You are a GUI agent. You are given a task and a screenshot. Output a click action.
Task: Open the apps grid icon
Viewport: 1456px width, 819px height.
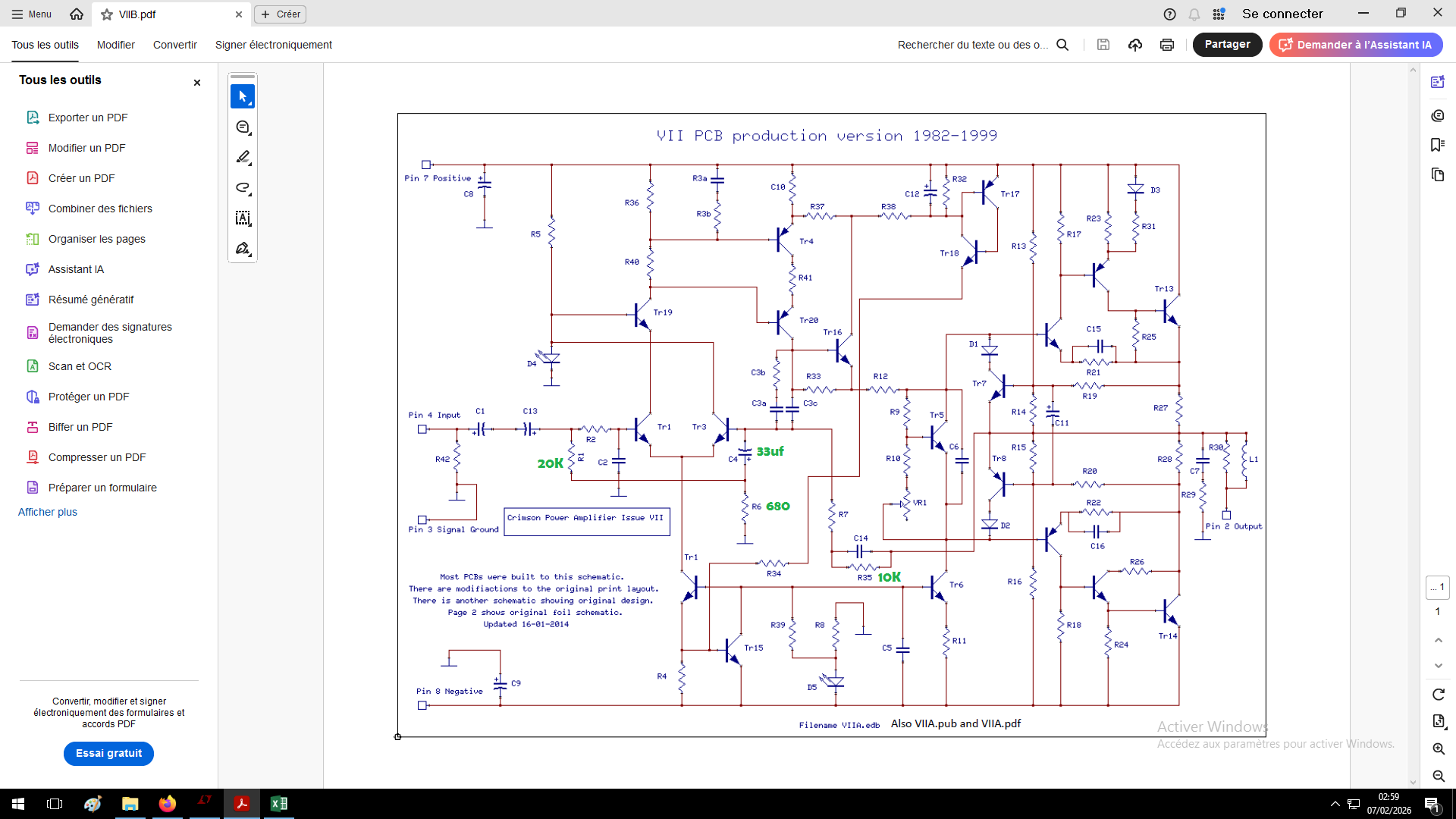pyautogui.click(x=1219, y=14)
